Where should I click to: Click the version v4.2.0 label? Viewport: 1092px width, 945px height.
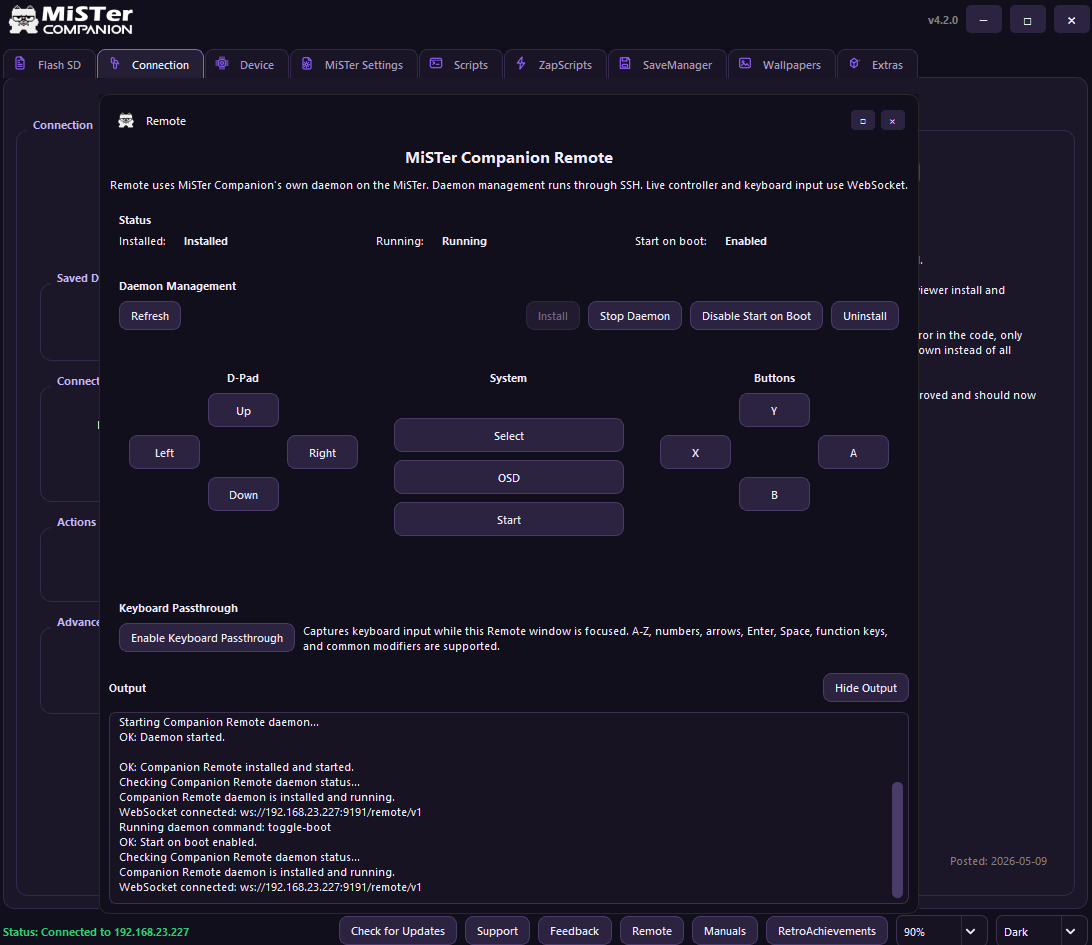coord(942,20)
